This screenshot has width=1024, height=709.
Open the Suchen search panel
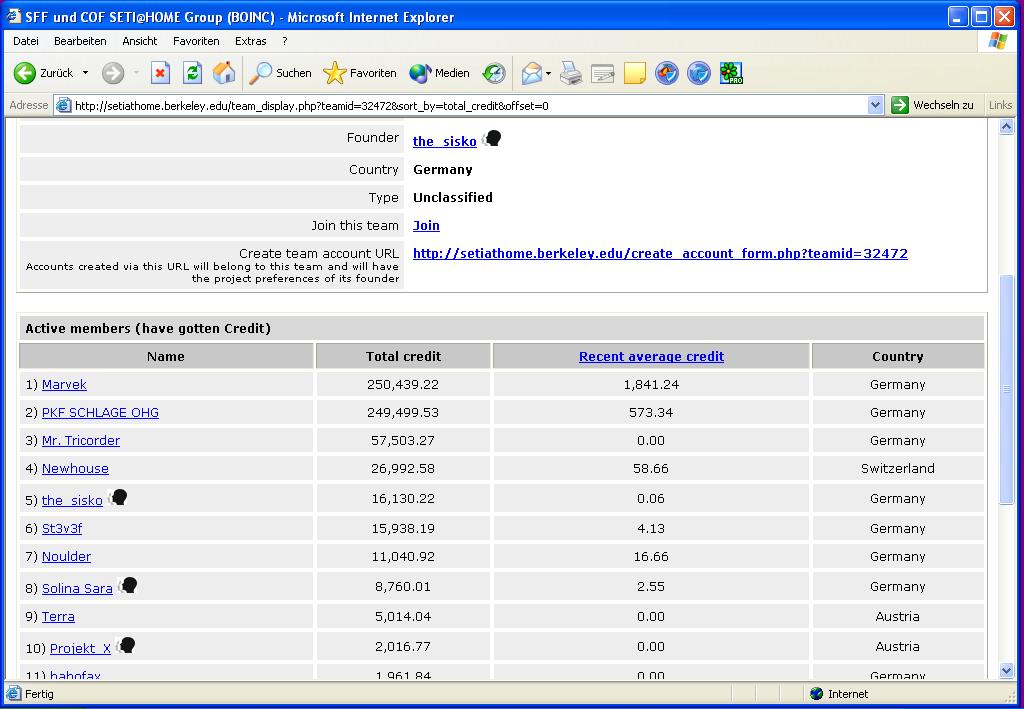tap(281, 73)
